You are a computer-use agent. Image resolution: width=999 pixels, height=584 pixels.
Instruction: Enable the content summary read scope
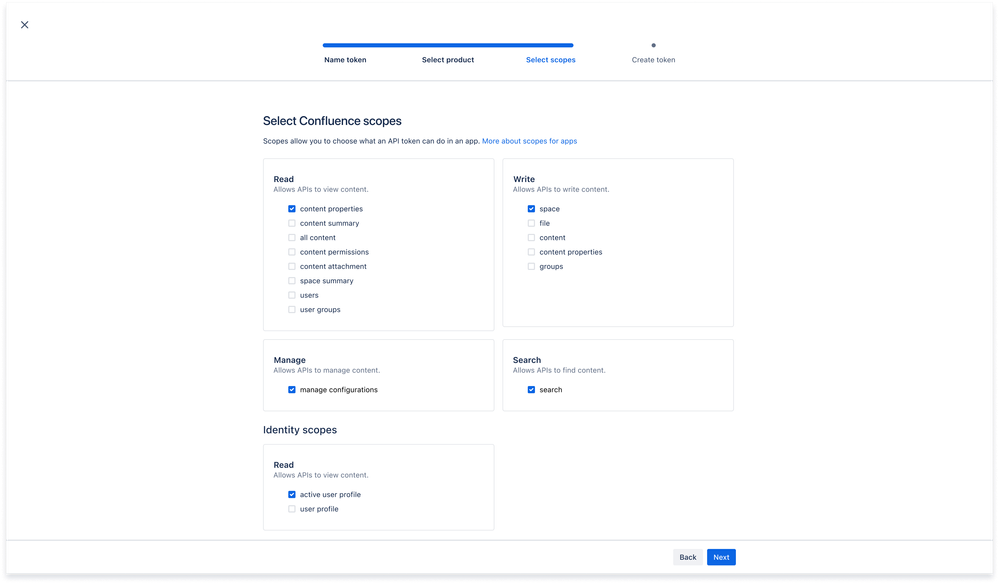point(292,224)
